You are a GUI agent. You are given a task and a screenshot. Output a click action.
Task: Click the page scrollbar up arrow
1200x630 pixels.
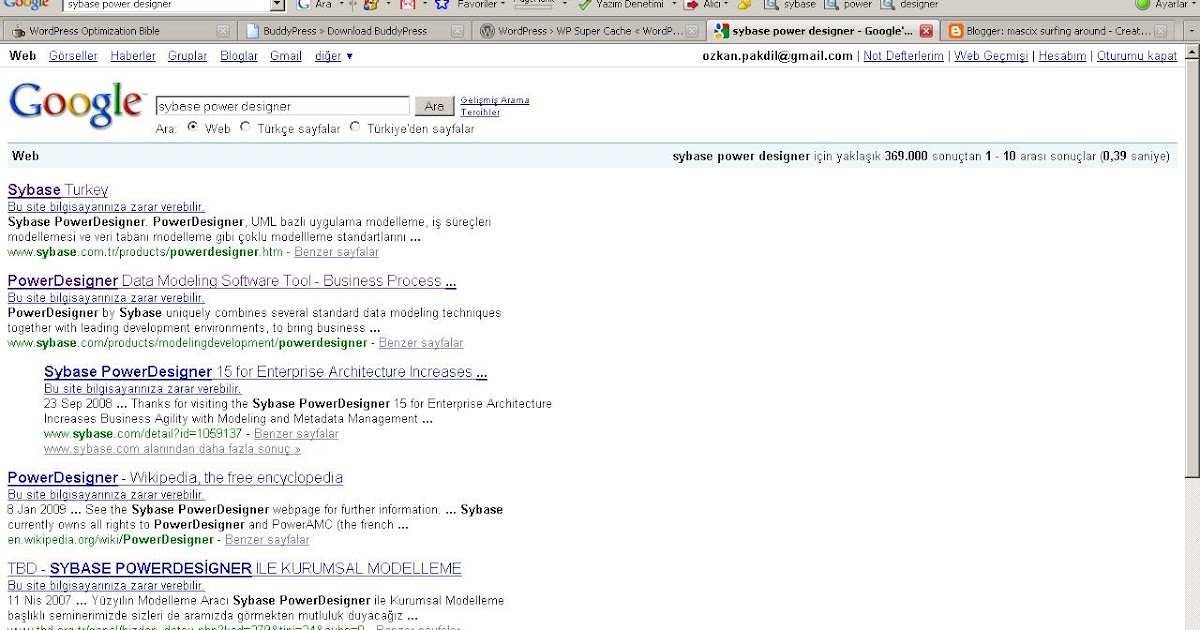tap(1192, 53)
